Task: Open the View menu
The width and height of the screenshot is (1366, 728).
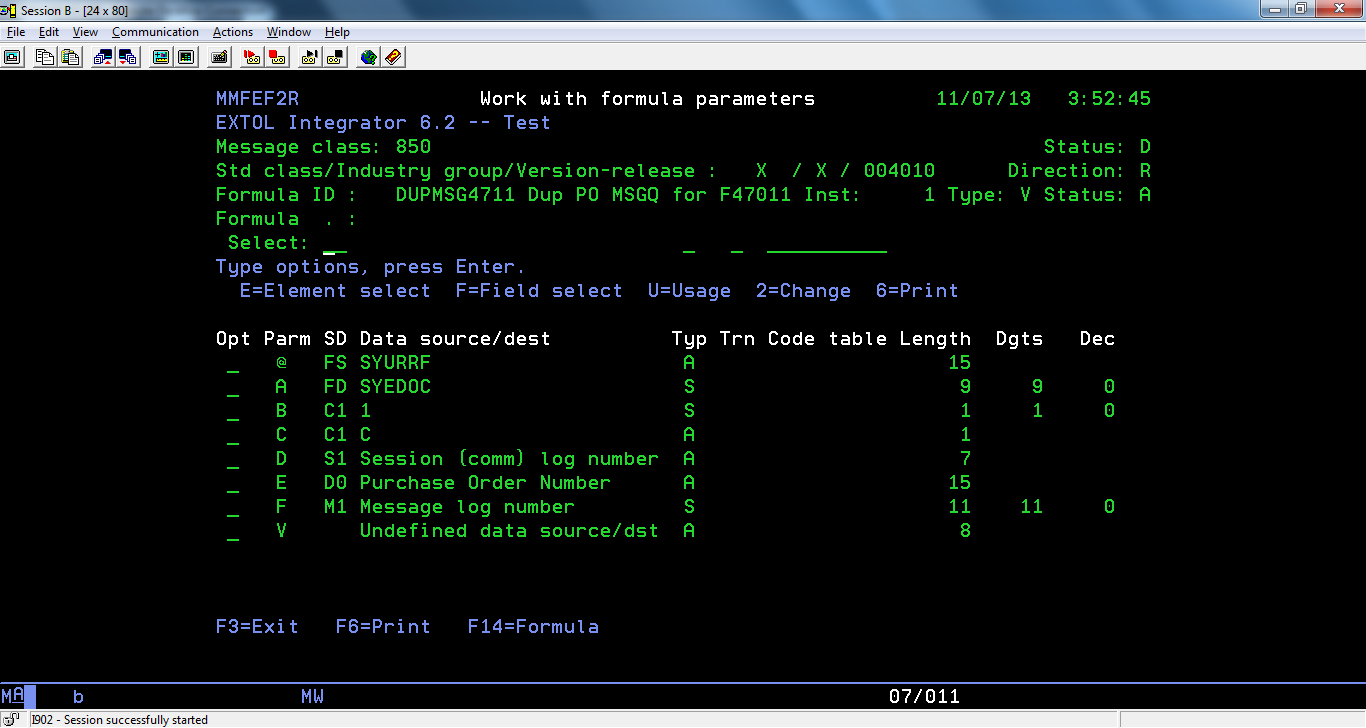Action: pyautogui.click(x=85, y=32)
